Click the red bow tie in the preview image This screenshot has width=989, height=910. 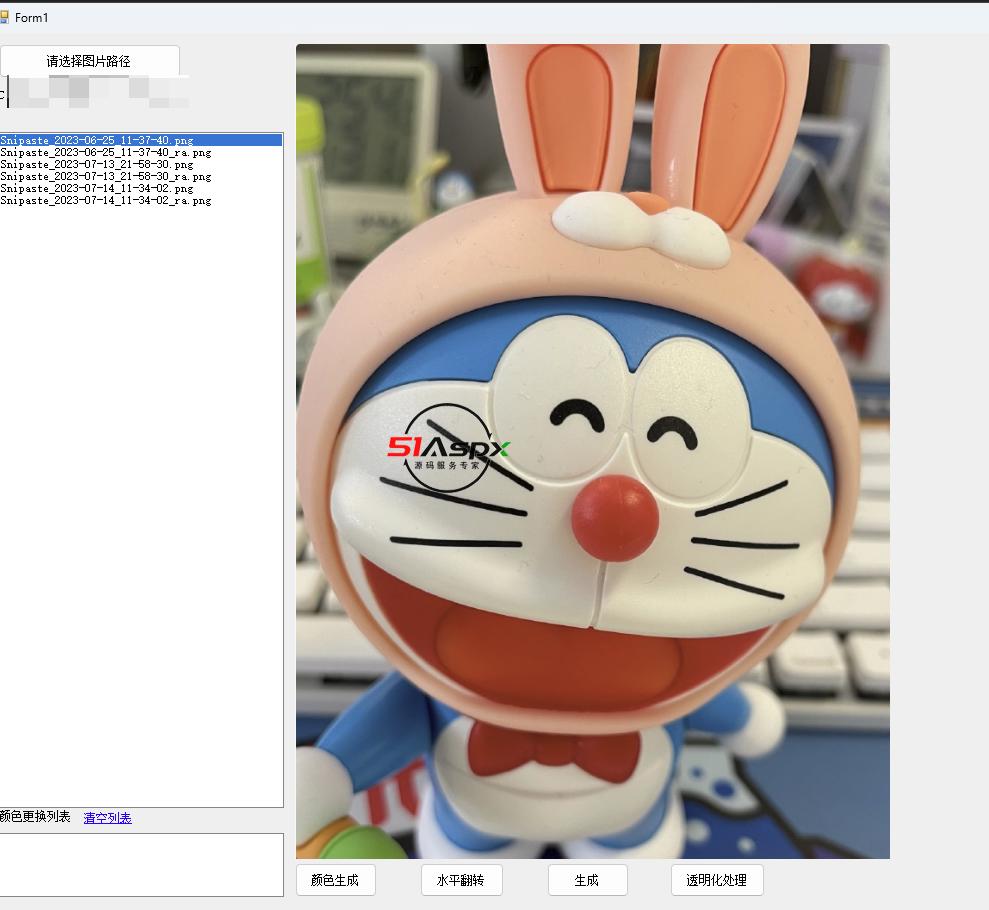click(x=553, y=752)
